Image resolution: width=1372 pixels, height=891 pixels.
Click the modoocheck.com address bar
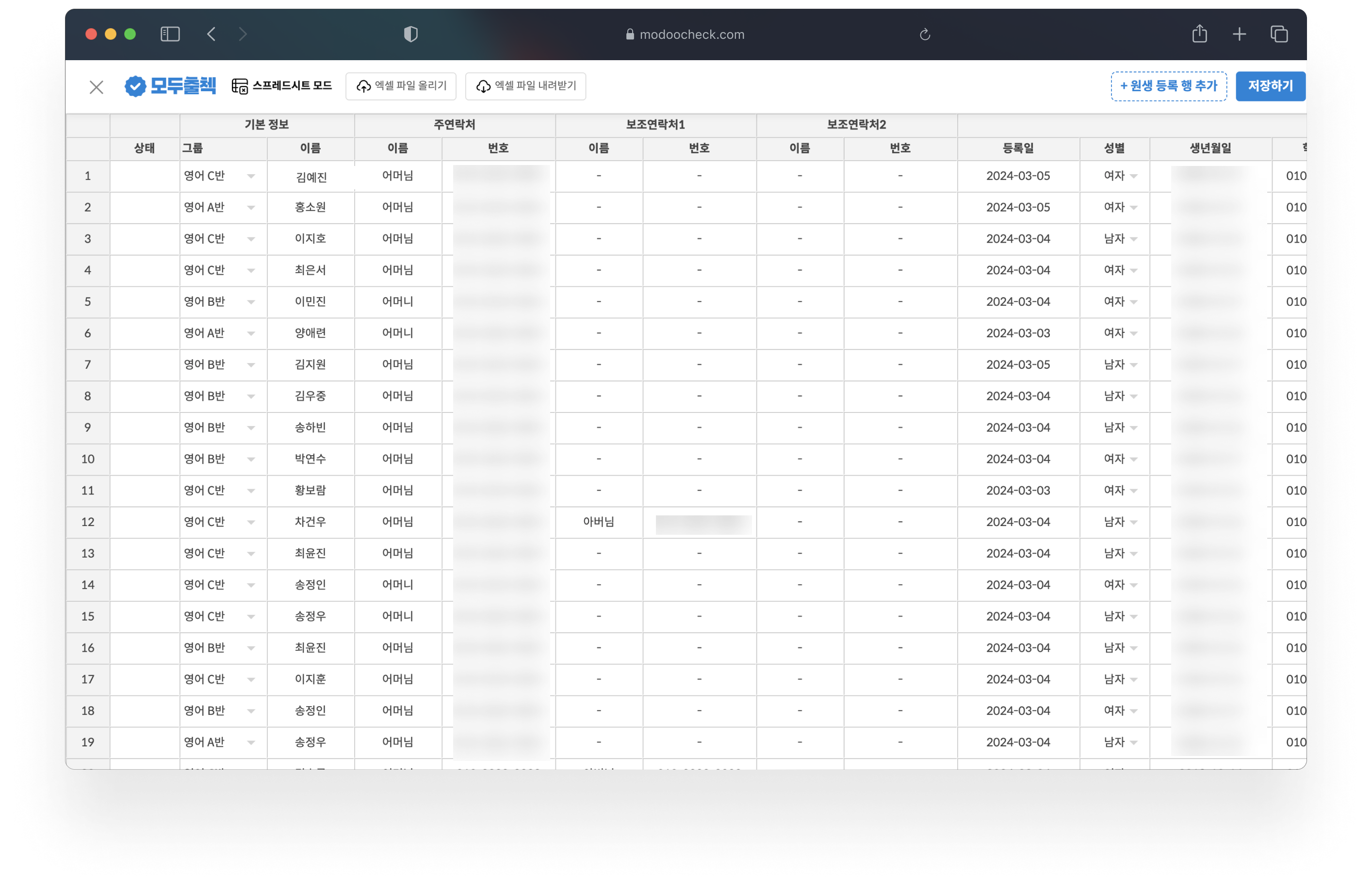[x=685, y=34]
